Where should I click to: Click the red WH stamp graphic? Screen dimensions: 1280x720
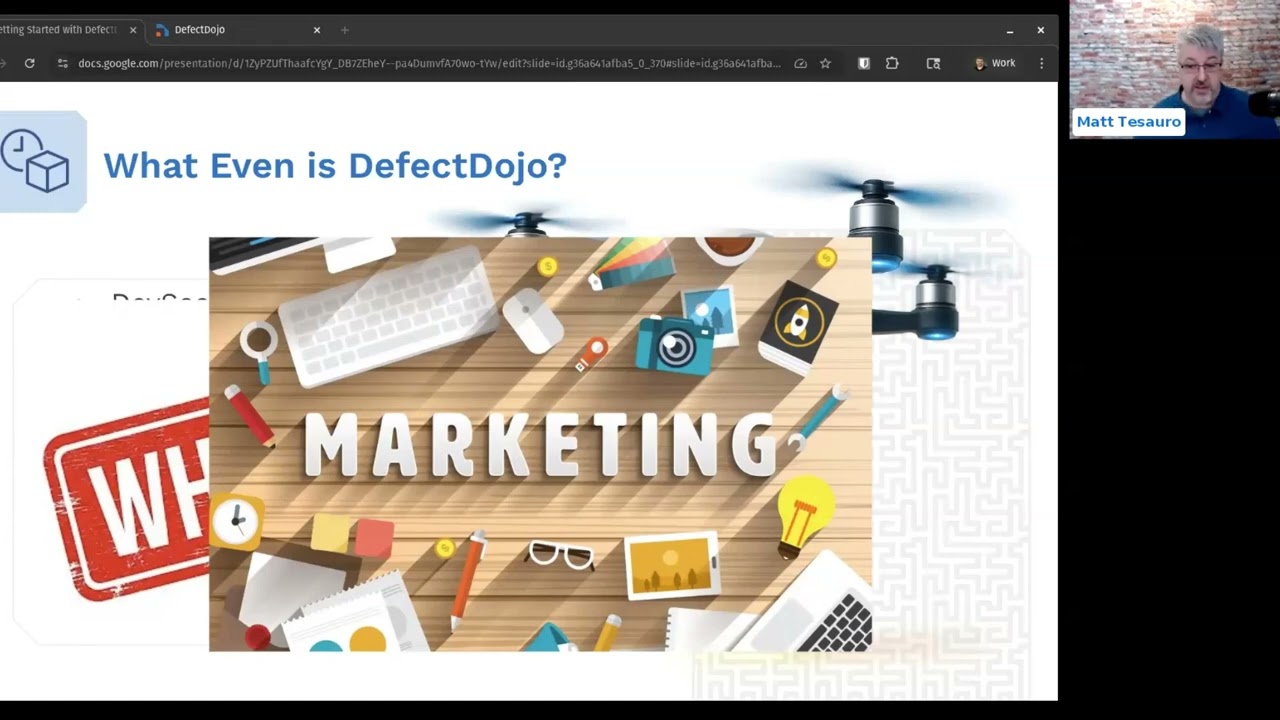pyautogui.click(x=126, y=500)
